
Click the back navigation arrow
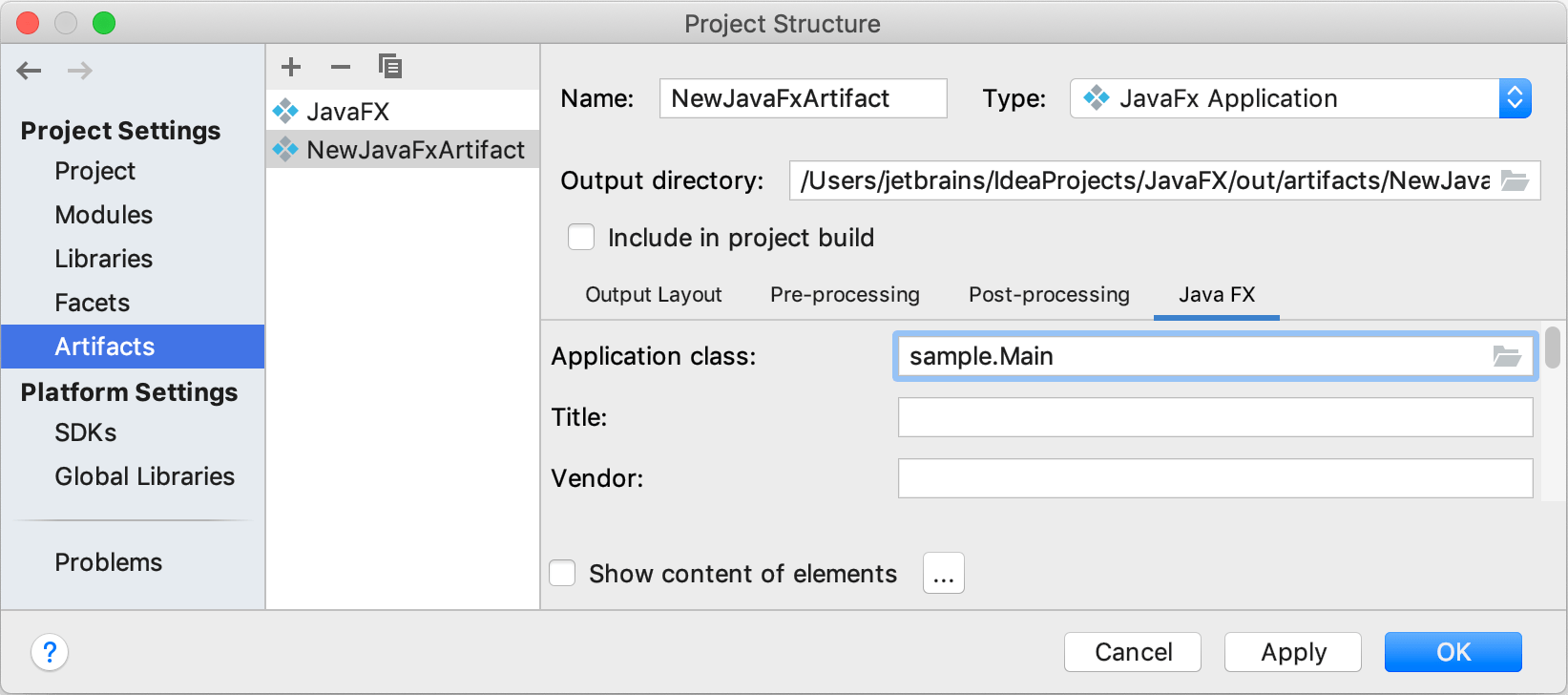[30, 71]
